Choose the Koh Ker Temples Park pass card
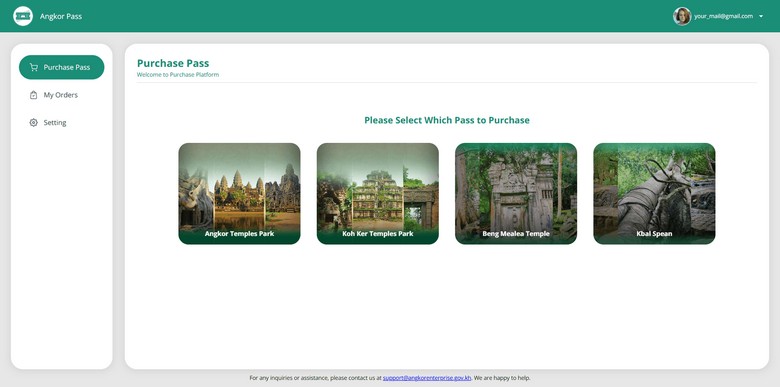The image size is (780, 387). (378, 194)
